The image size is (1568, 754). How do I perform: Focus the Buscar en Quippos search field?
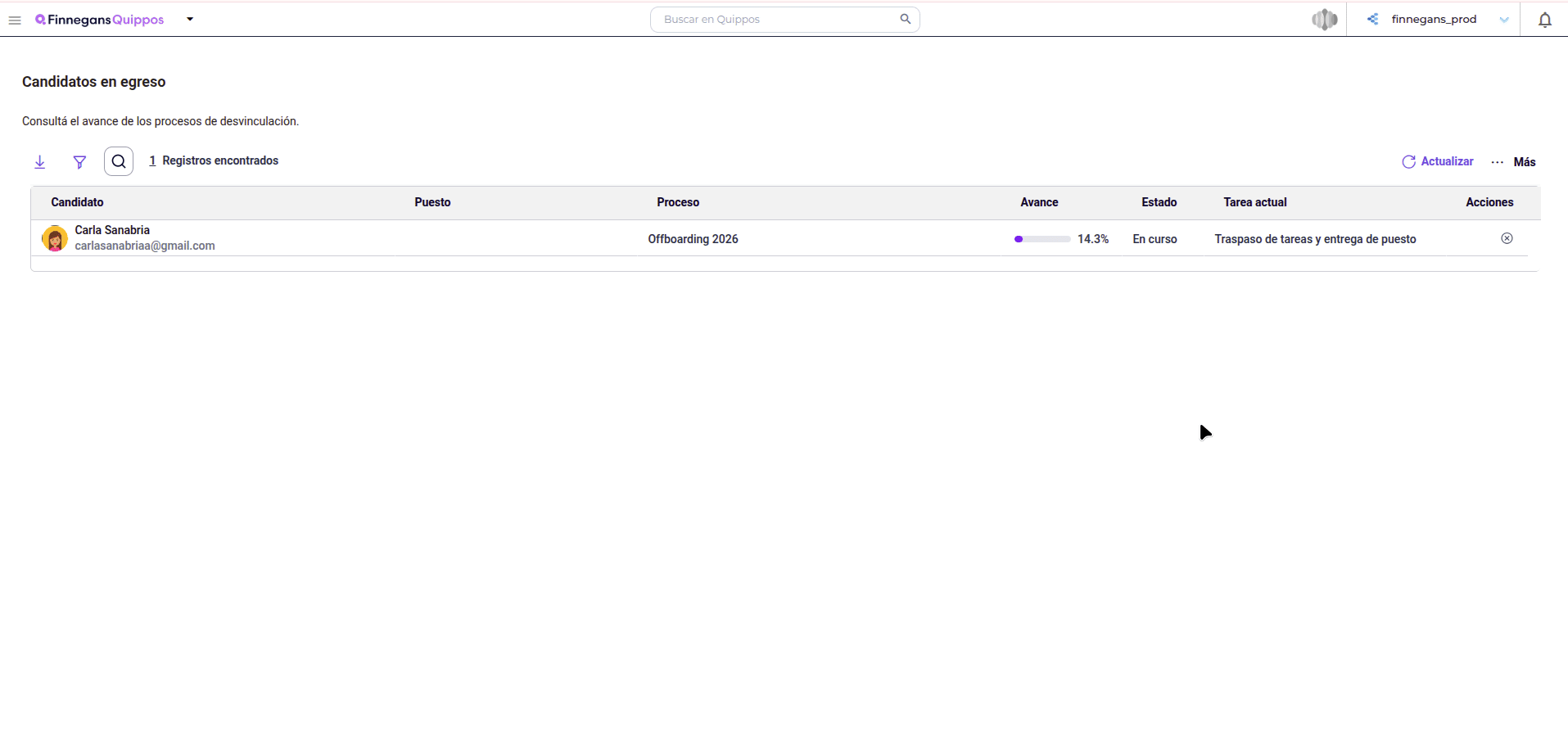tap(784, 20)
